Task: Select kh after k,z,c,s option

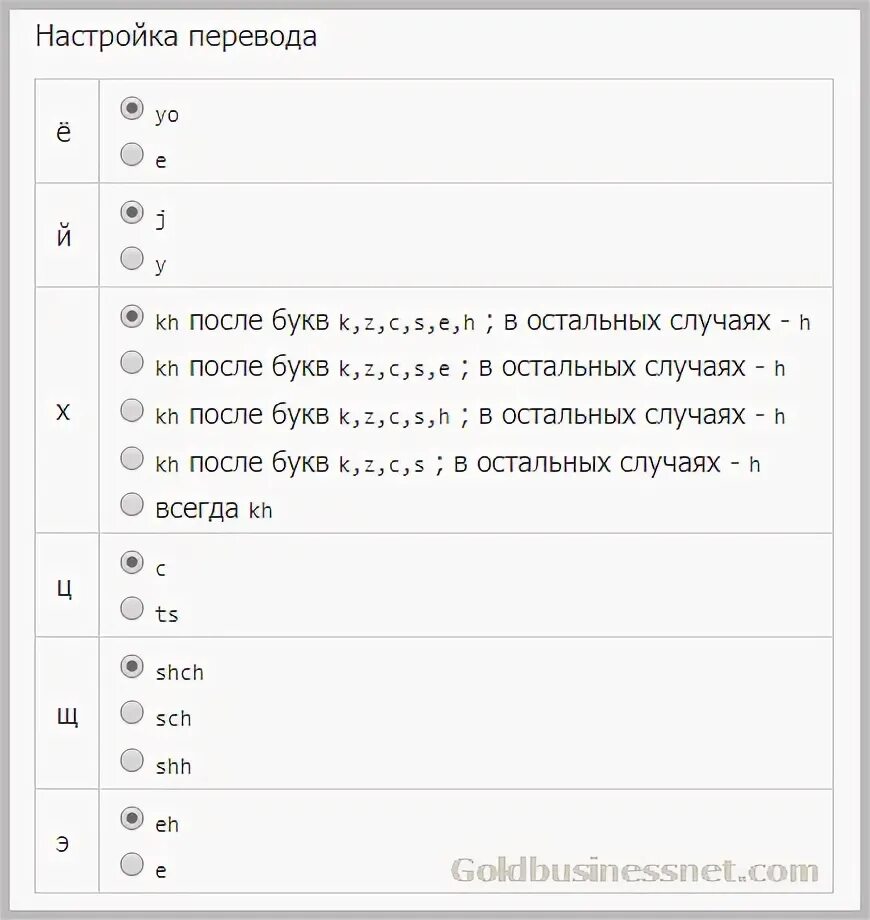Action: point(132,459)
